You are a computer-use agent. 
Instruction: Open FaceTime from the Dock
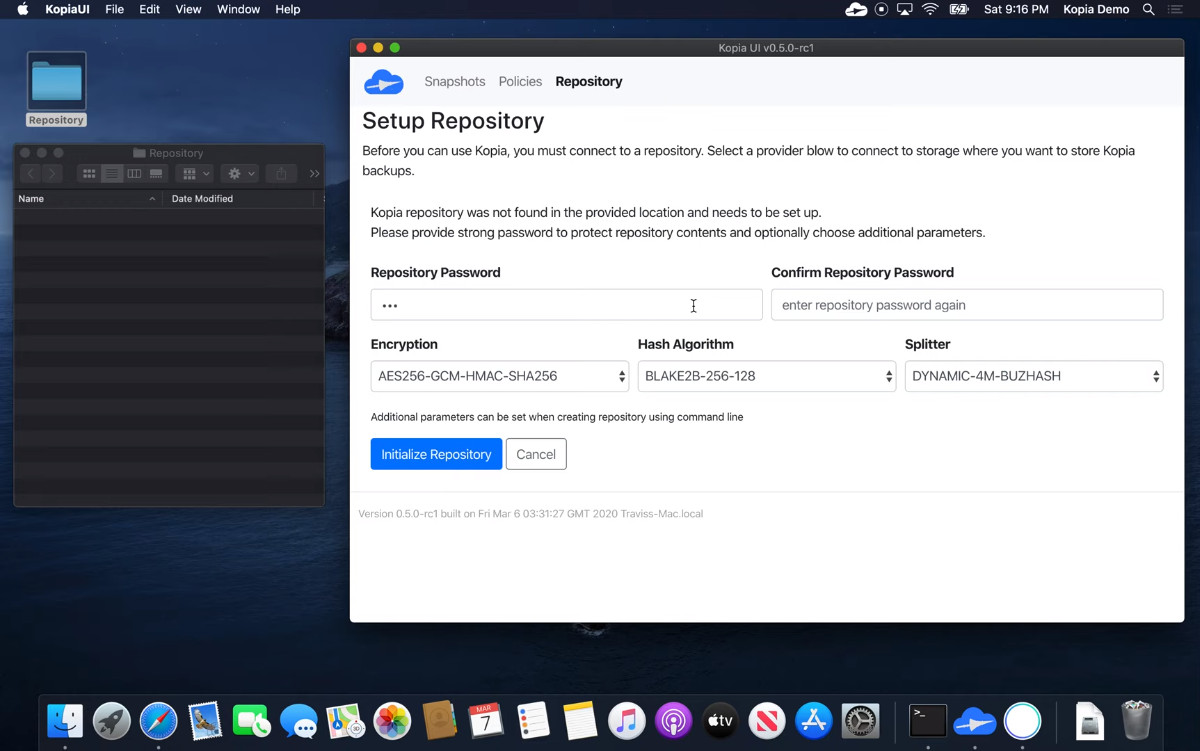252,720
